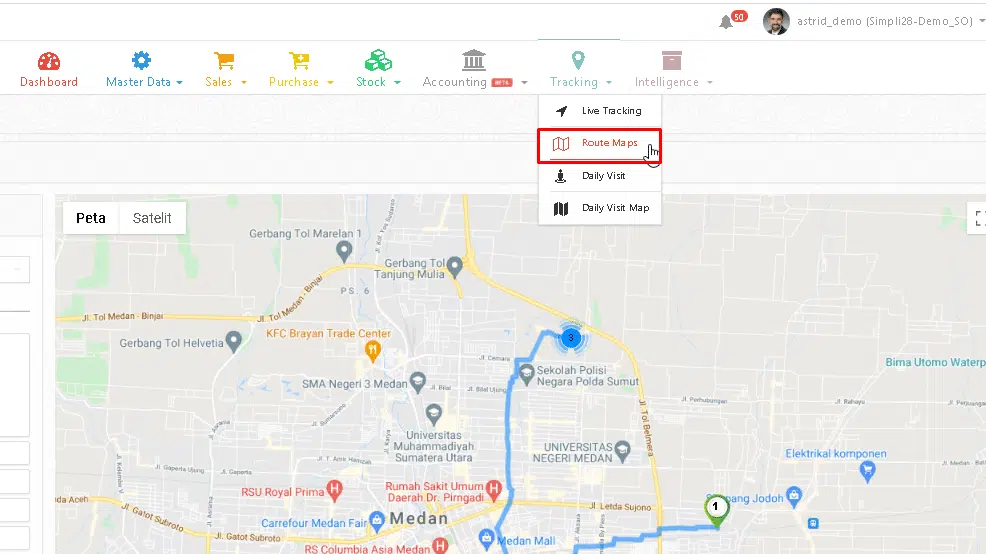Click Gerbang Tol Helvetia map pin
986x554 pixels.
click(x=234, y=341)
